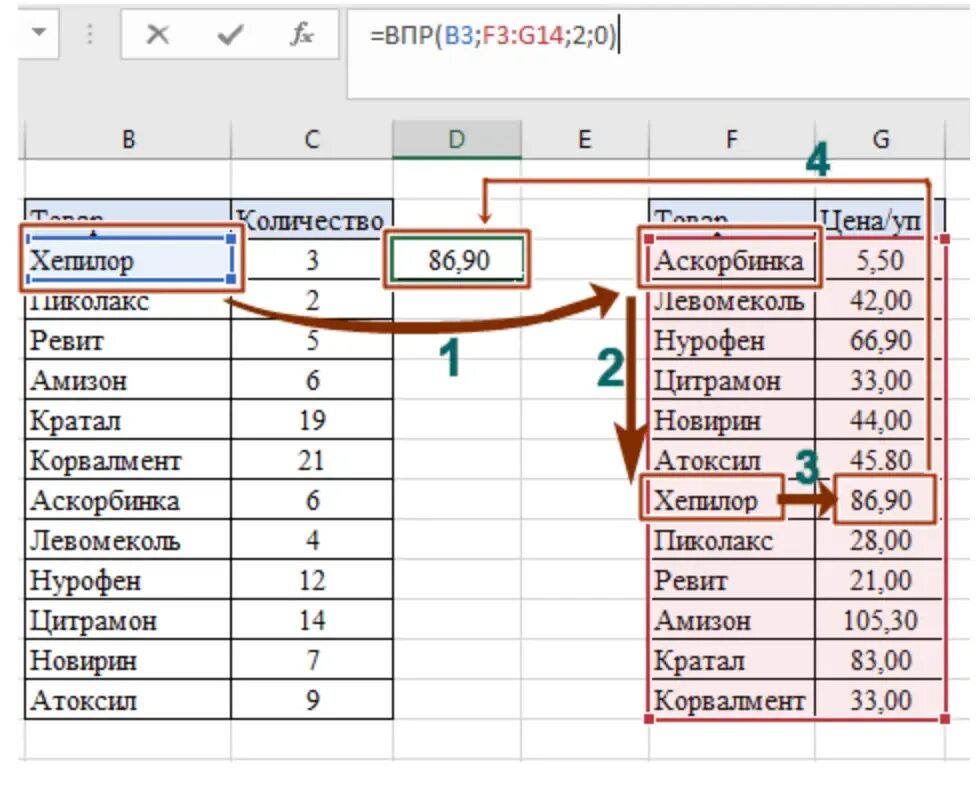Select column B header

(128, 139)
